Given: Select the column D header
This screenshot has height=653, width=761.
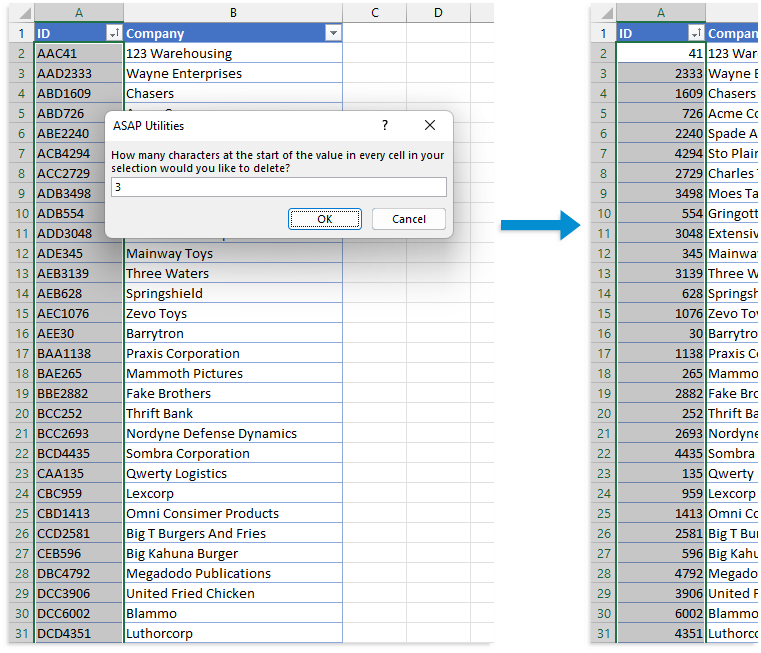Looking at the screenshot, I should [438, 12].
